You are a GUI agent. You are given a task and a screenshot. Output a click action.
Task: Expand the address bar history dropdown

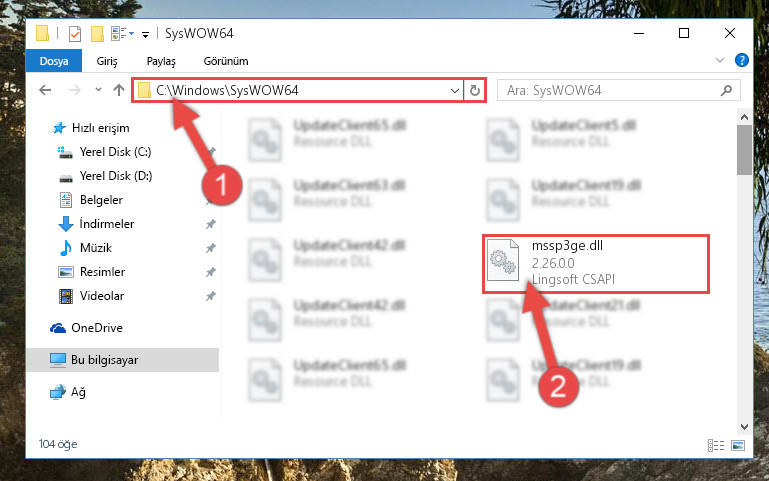tap(455, 91)
